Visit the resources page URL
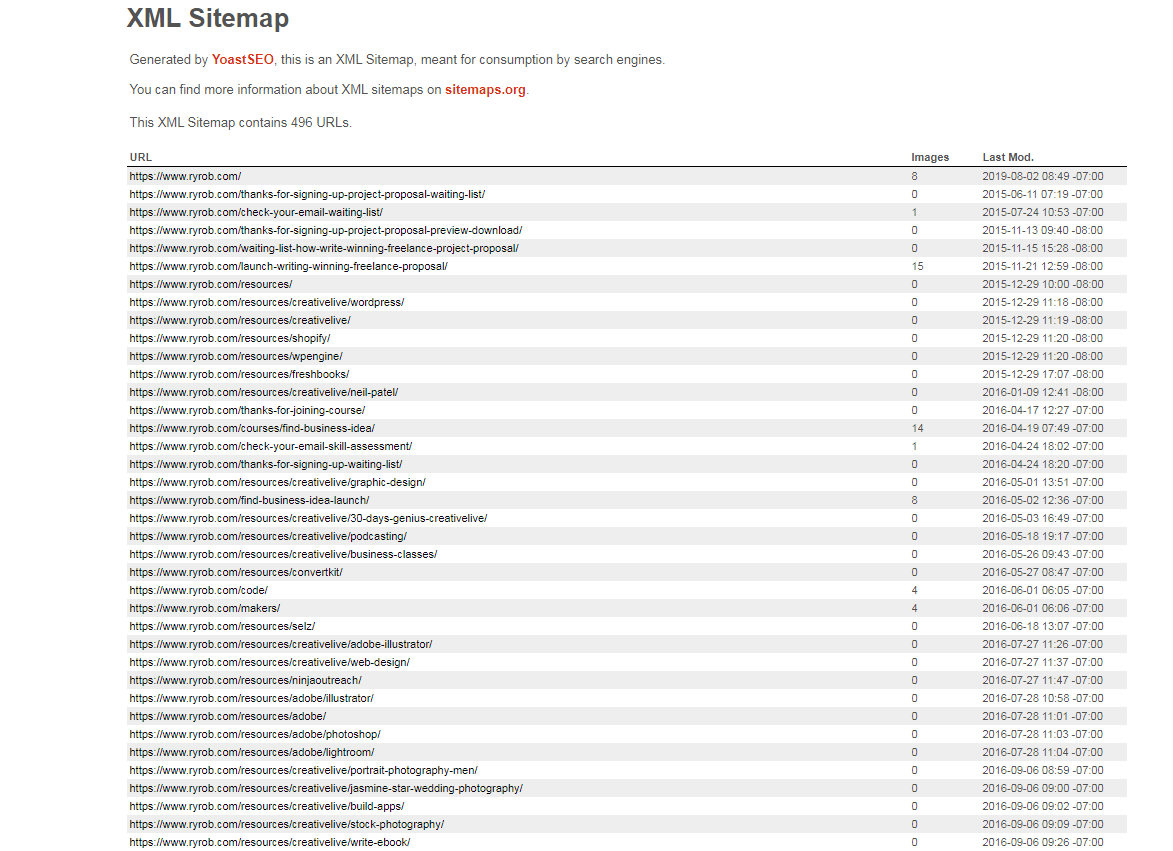This screenshot has height=851, width=1173. click(x=210, y=284)
